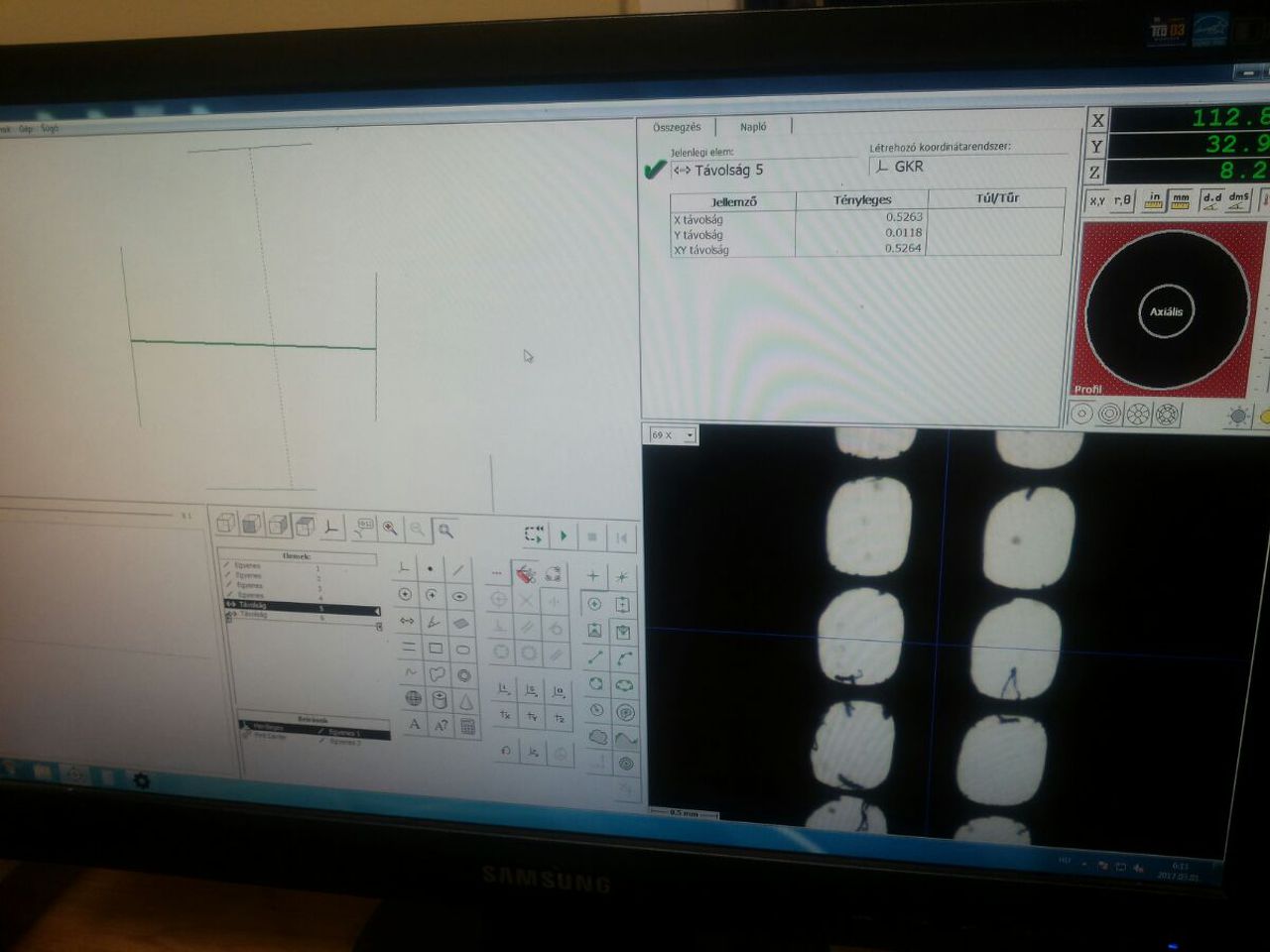The image size is (1270, 952).
Task: Click the light brightness sun icon
Action: coord(1237,416)
